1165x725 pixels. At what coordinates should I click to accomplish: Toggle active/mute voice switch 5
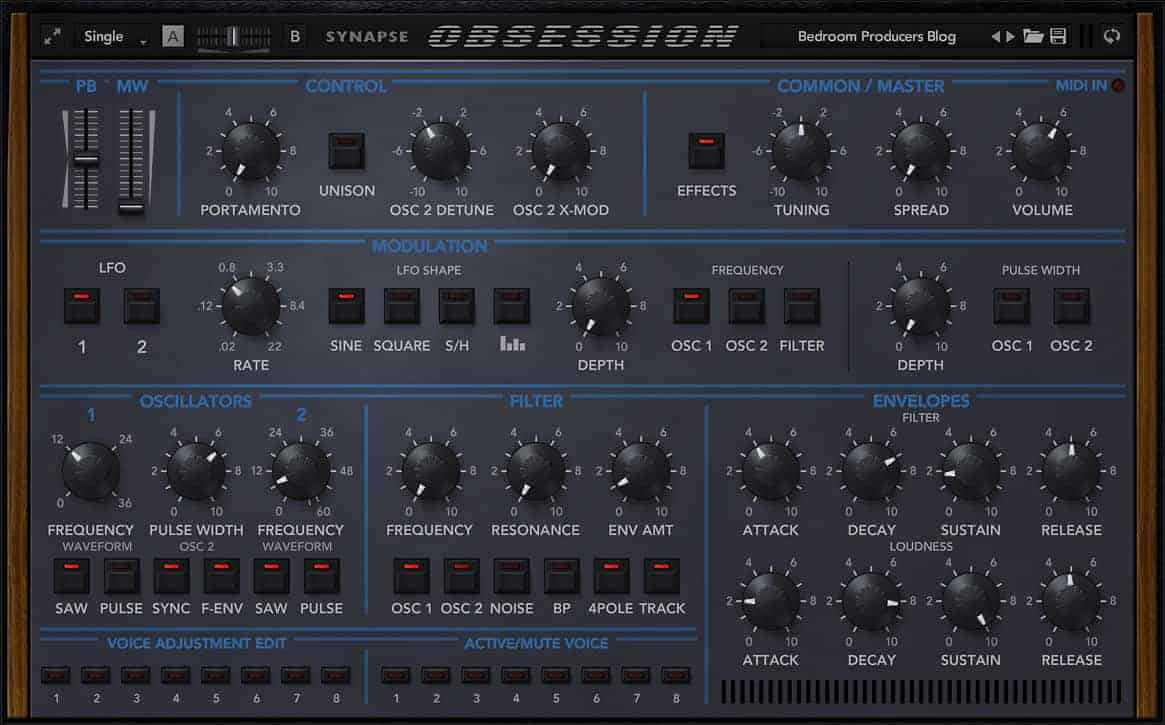point(555,675)
